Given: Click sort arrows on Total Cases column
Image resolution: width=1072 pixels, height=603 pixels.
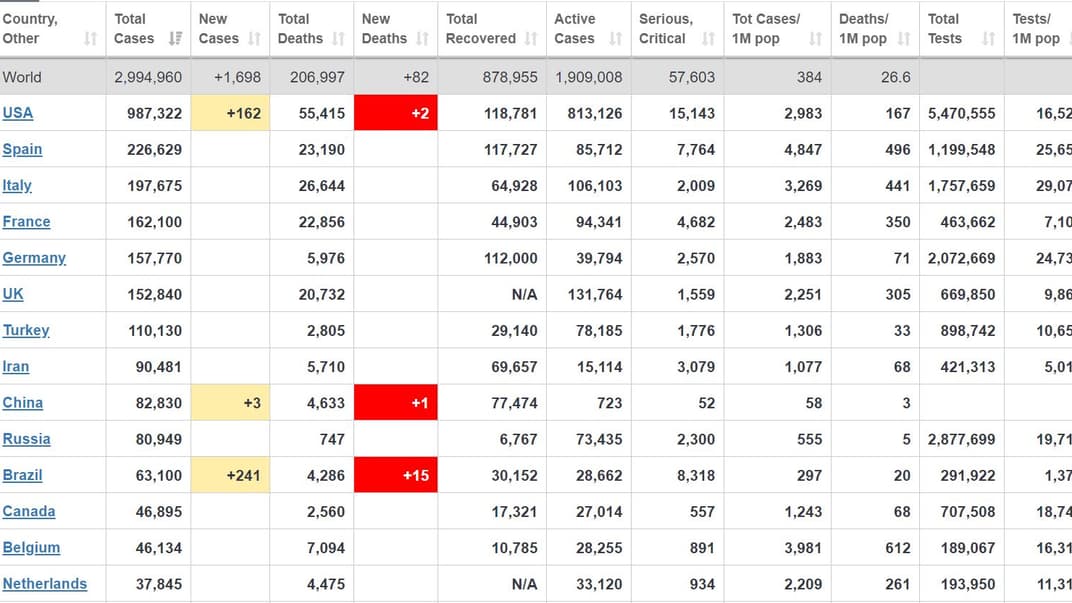Looking at the screenshot, I should (176, 39).
